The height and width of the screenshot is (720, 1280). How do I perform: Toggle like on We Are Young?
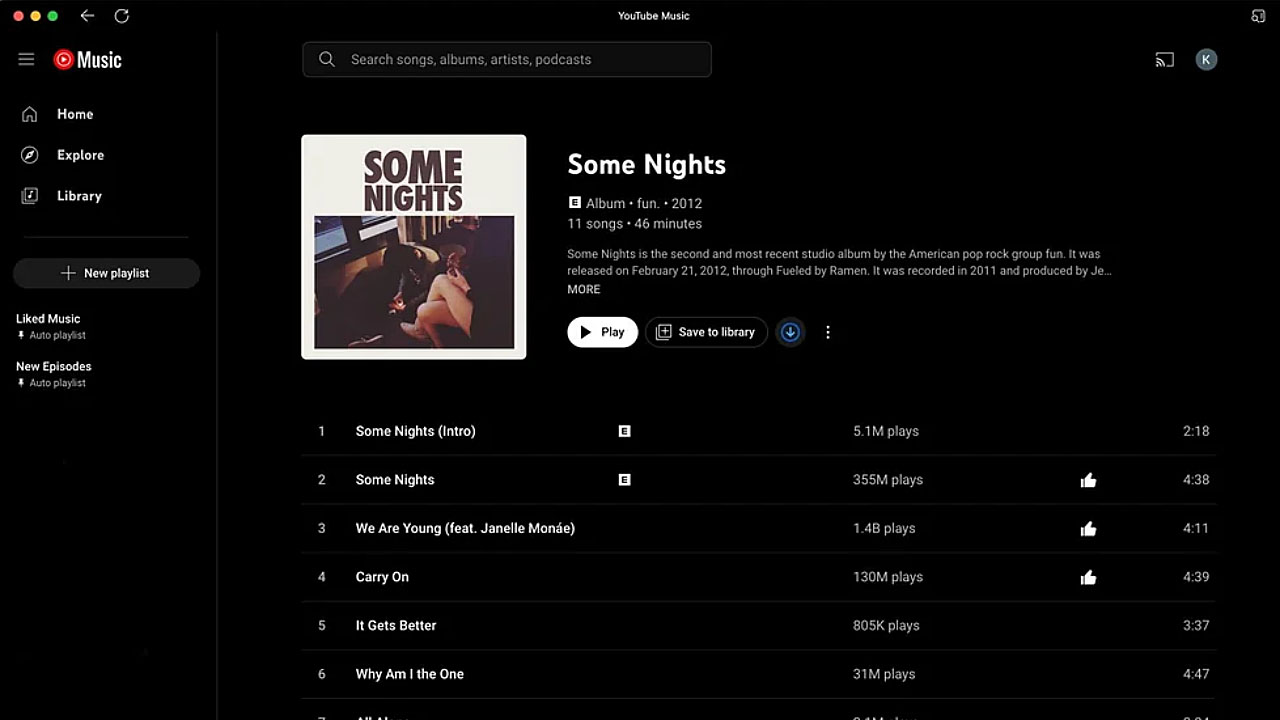coord(1088,529)
